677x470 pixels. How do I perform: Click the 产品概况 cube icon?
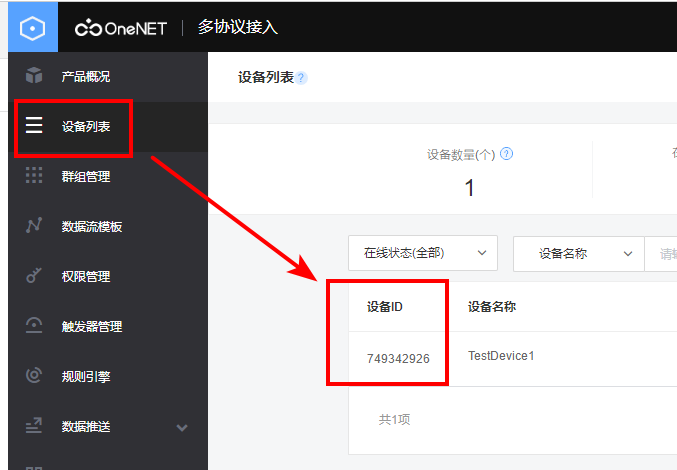pos(34,75)
